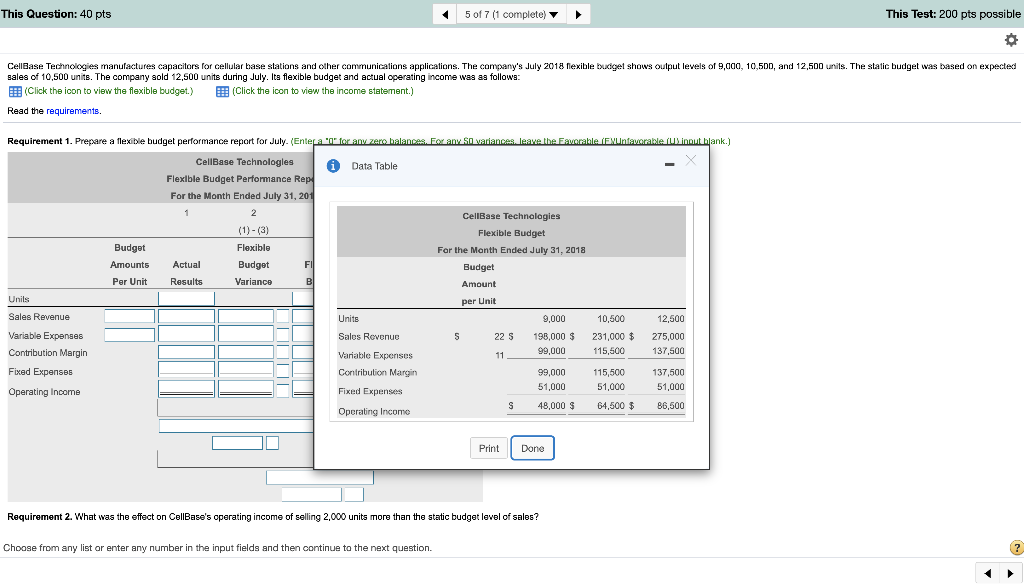Click Sales Revenue Budget Amounts Per Unit field

129,316
